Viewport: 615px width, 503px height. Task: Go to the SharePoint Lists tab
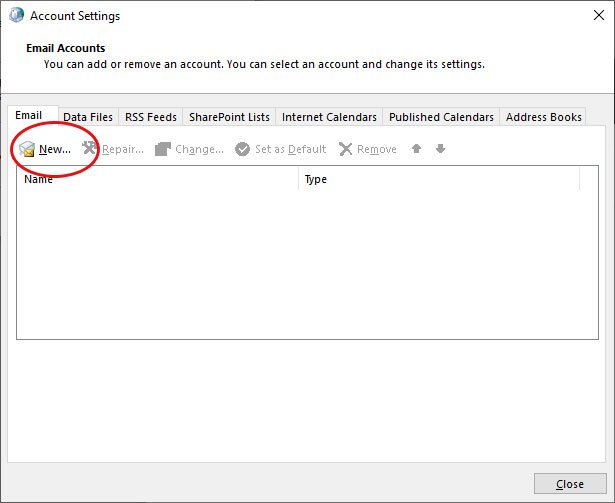point(229,117)
